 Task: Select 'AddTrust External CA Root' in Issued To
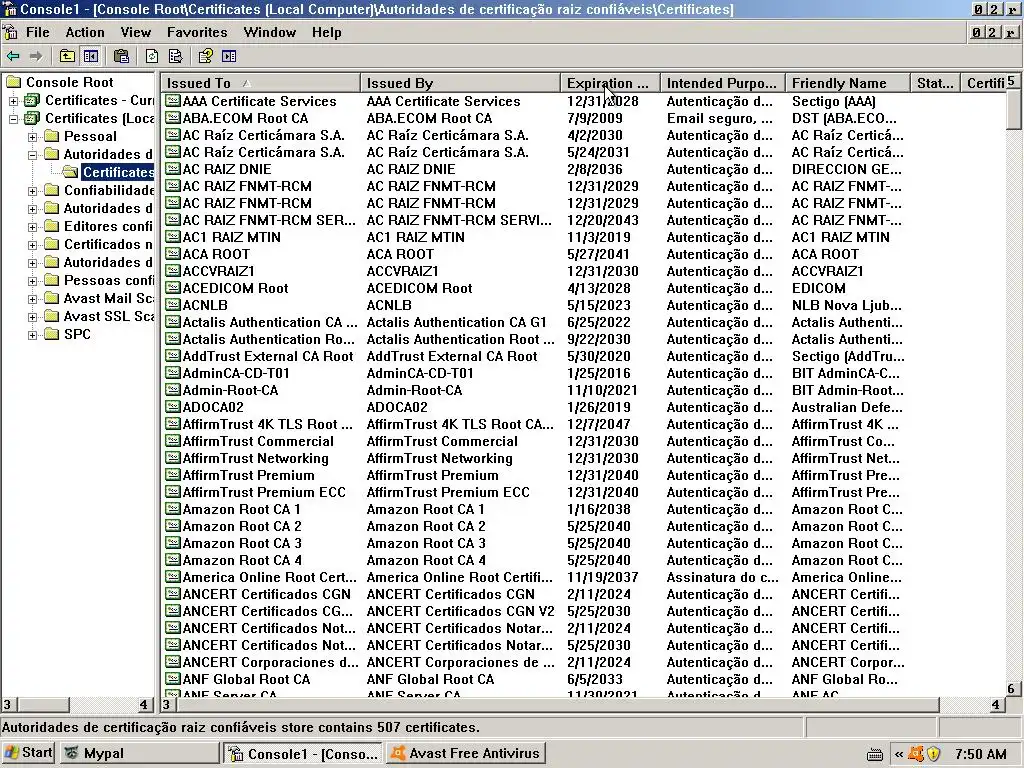[x=268, y=356]
